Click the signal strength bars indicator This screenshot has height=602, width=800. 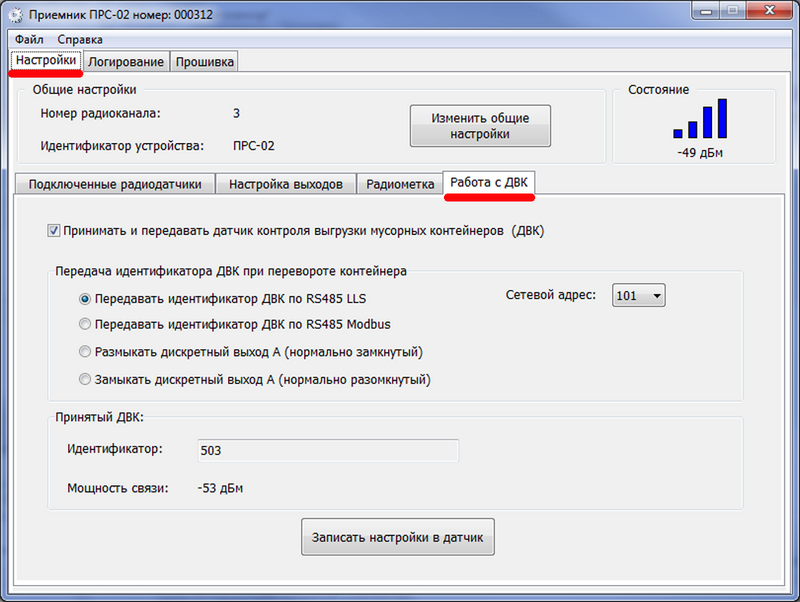pos(700,118)
